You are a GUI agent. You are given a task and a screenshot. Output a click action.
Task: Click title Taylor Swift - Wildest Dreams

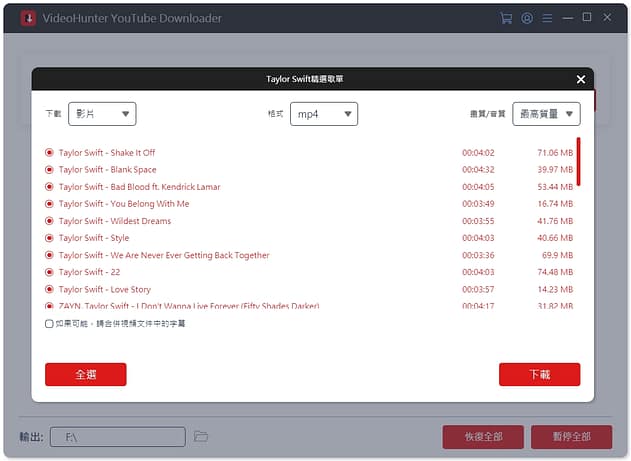coord(115,221)
